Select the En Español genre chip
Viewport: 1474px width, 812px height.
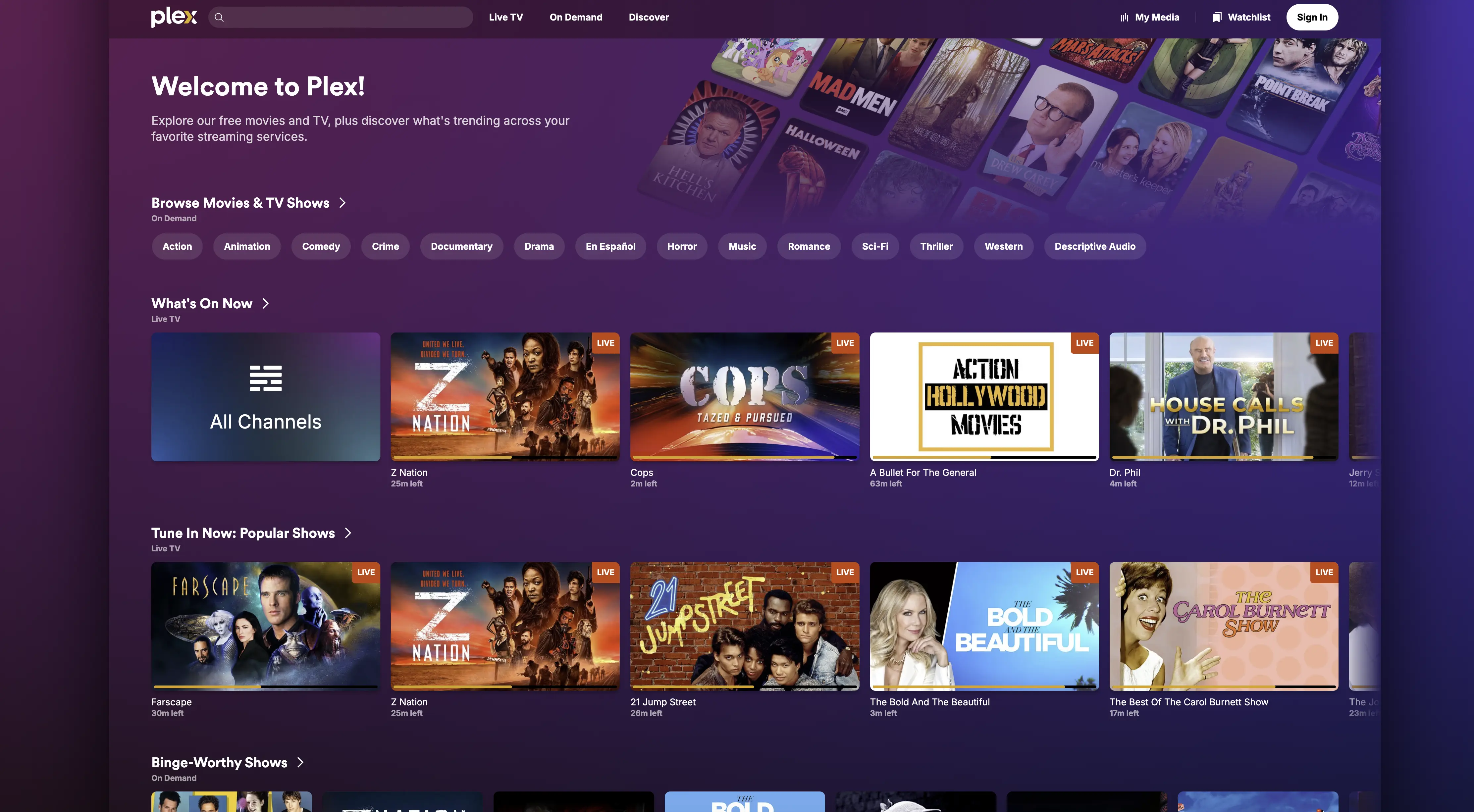[610, 246]
